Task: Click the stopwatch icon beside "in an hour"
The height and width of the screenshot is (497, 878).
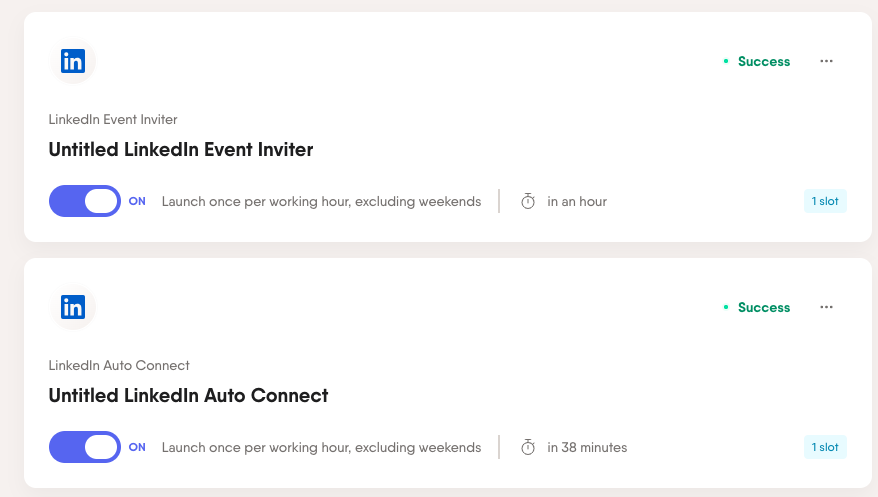Action: (x=528, y=202)
